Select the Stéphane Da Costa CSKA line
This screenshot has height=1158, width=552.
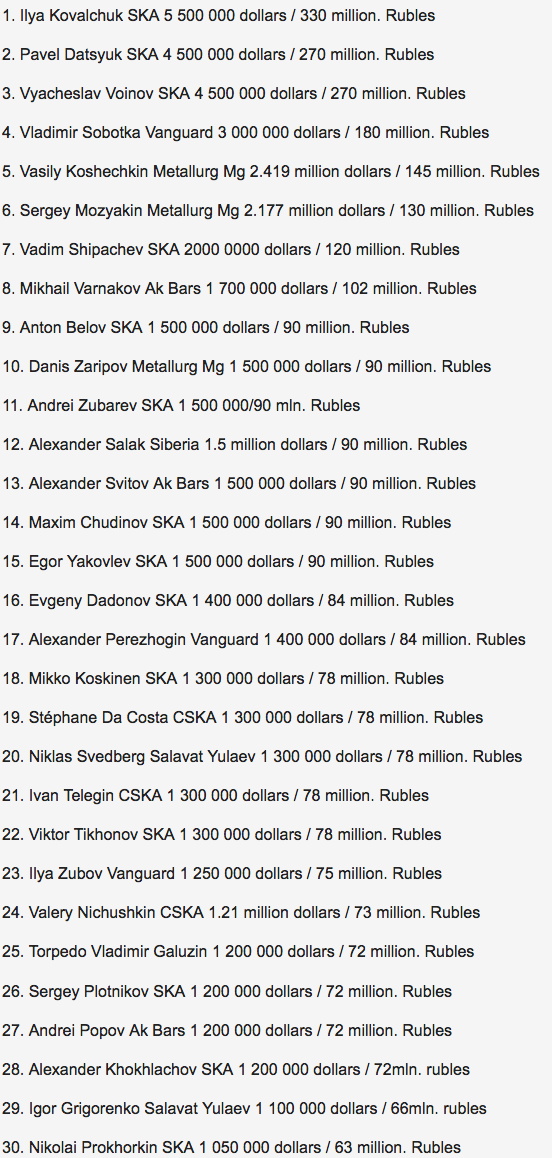pyautogui.click(x=243, y=718)
